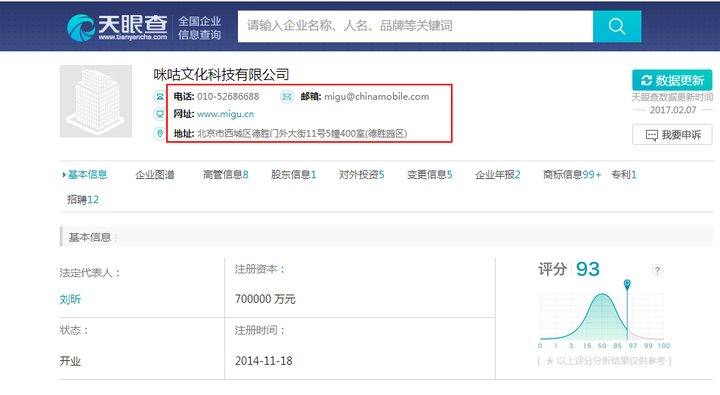
Task: Click registered capital value 700000 万元
Action: (x=265, y=299)
